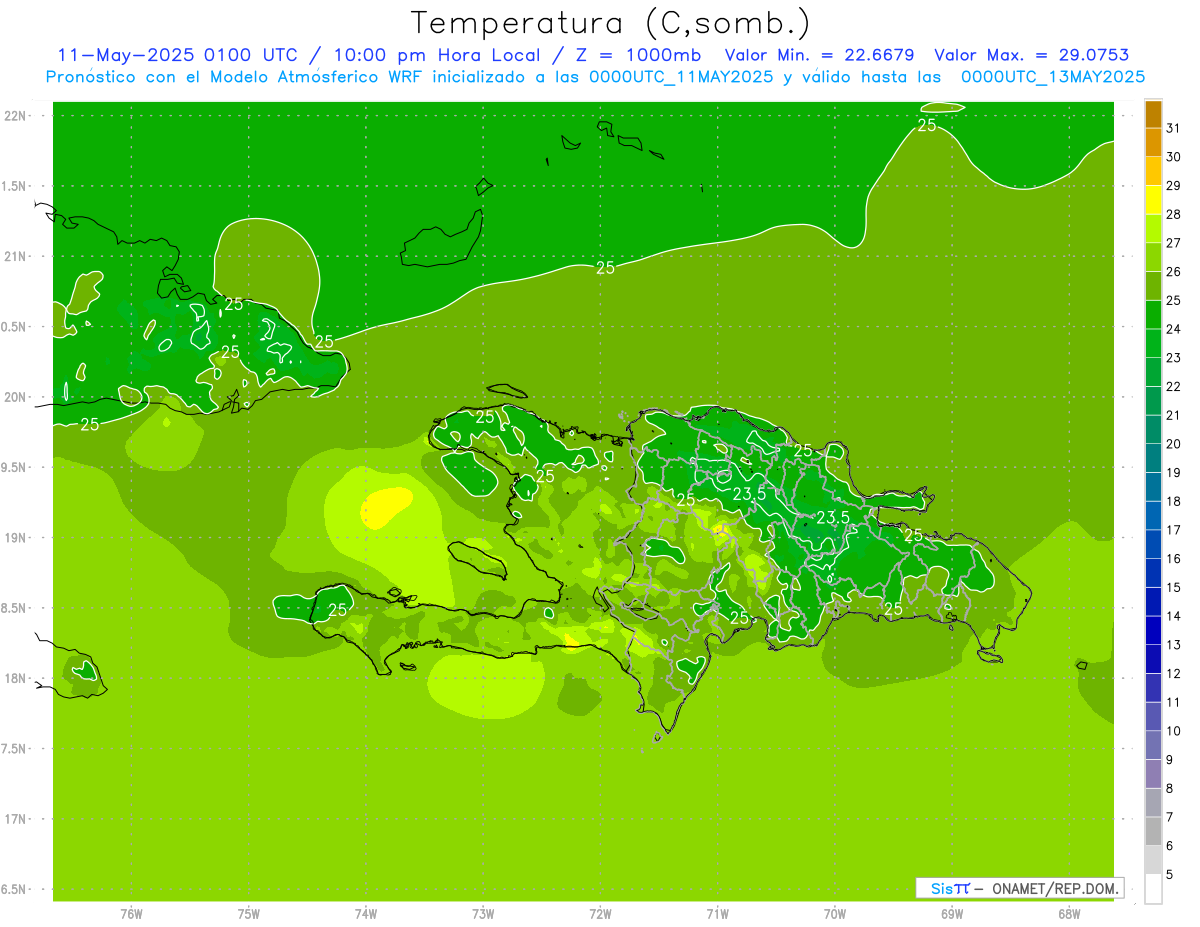Click the "69W" longitude axis label

(x=952, y=914)
